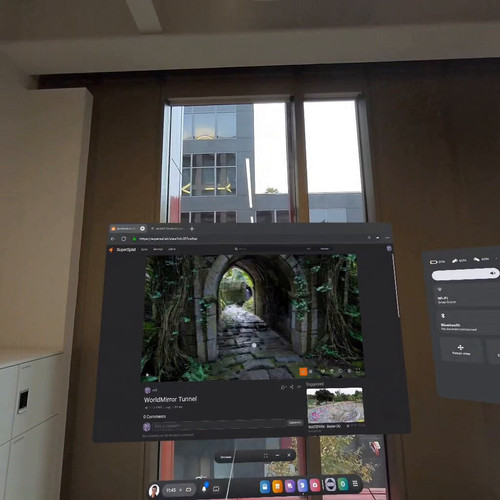Open the clock status pill showing 11:45
Screen dimensions: 500x500
tap(178, 490)
